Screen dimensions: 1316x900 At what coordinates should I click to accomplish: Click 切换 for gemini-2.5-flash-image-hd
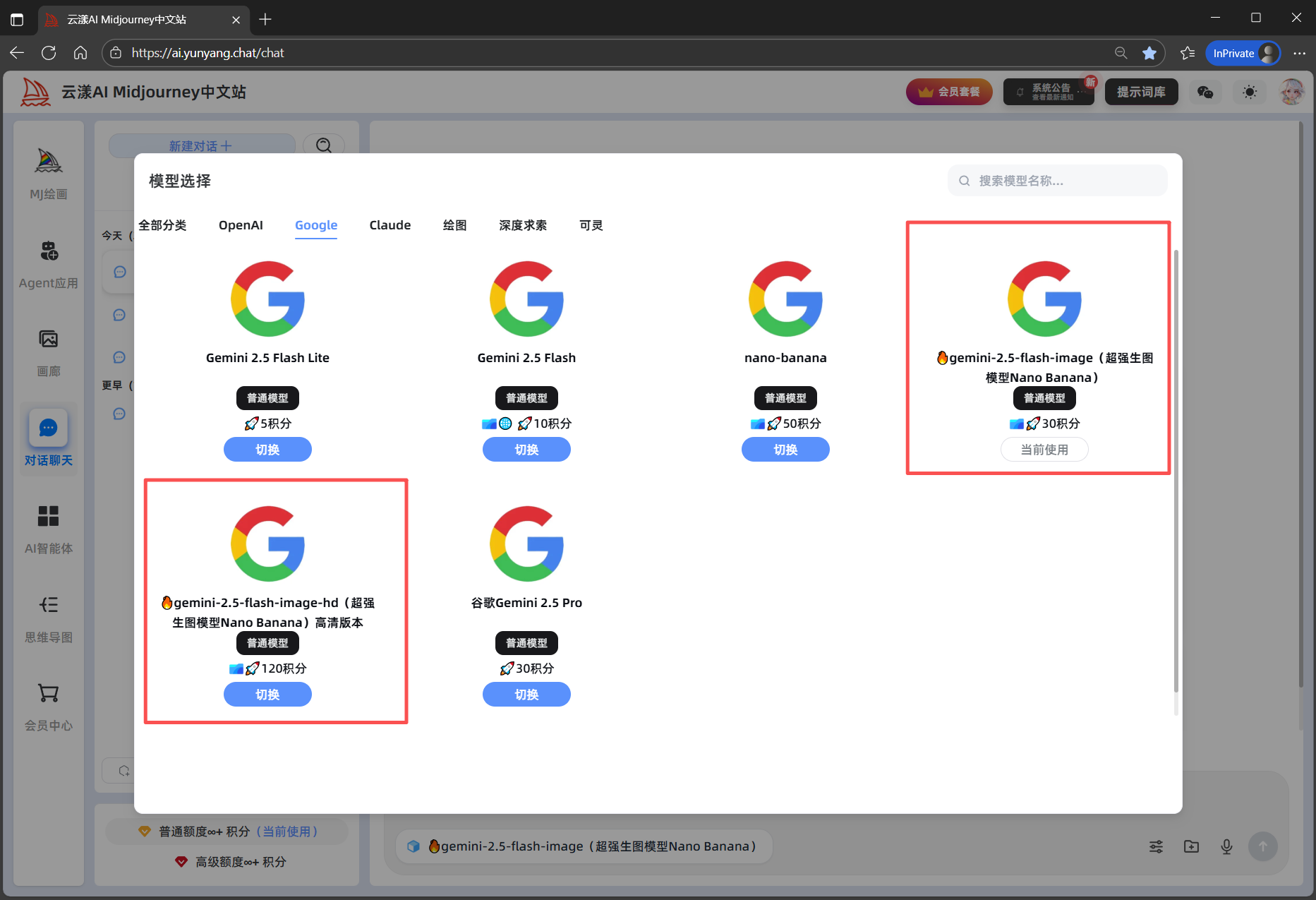pyautogui.click(x=267, y=695)
